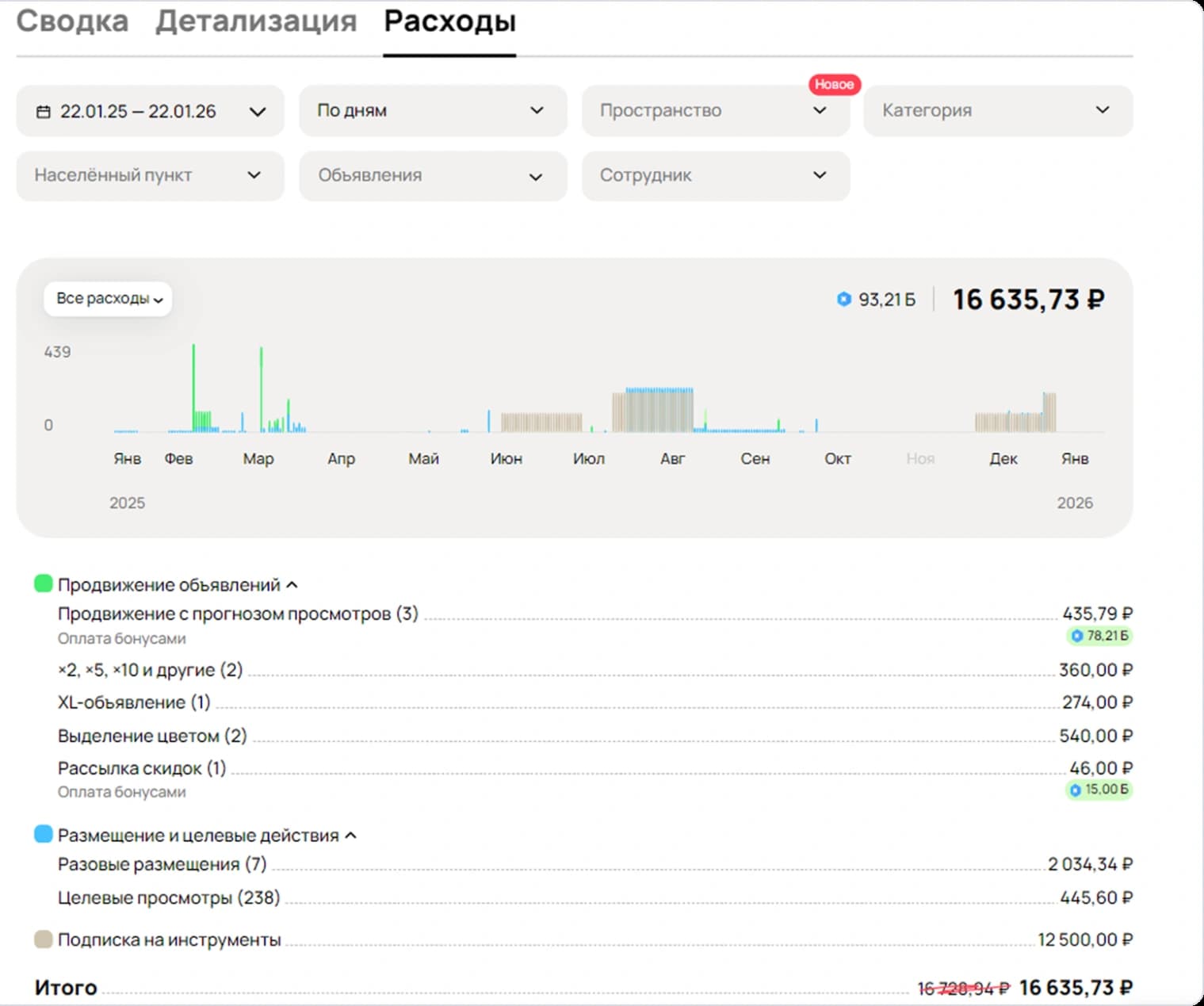
Task: Collapse Размещение и целевые действия section
Action: click(351, 836)
